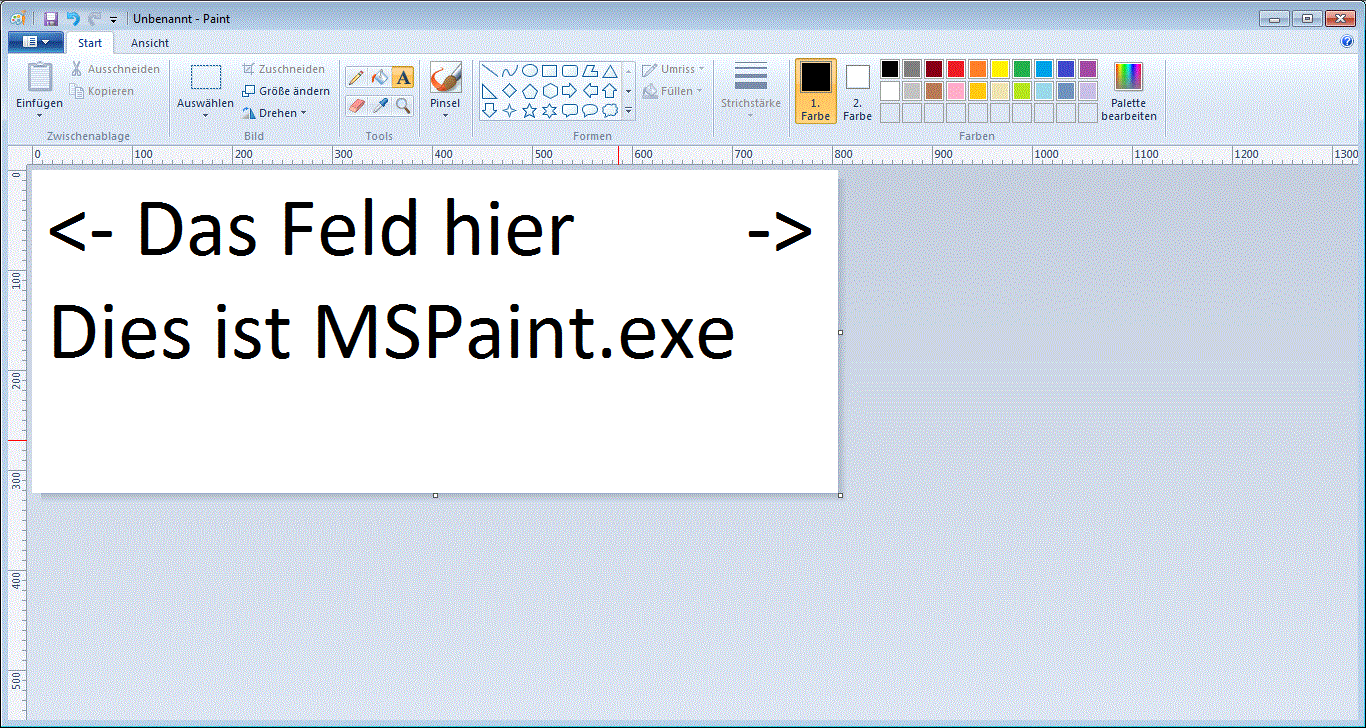
Task: Activate the Text tool
Action: click(x=402, y=77)
